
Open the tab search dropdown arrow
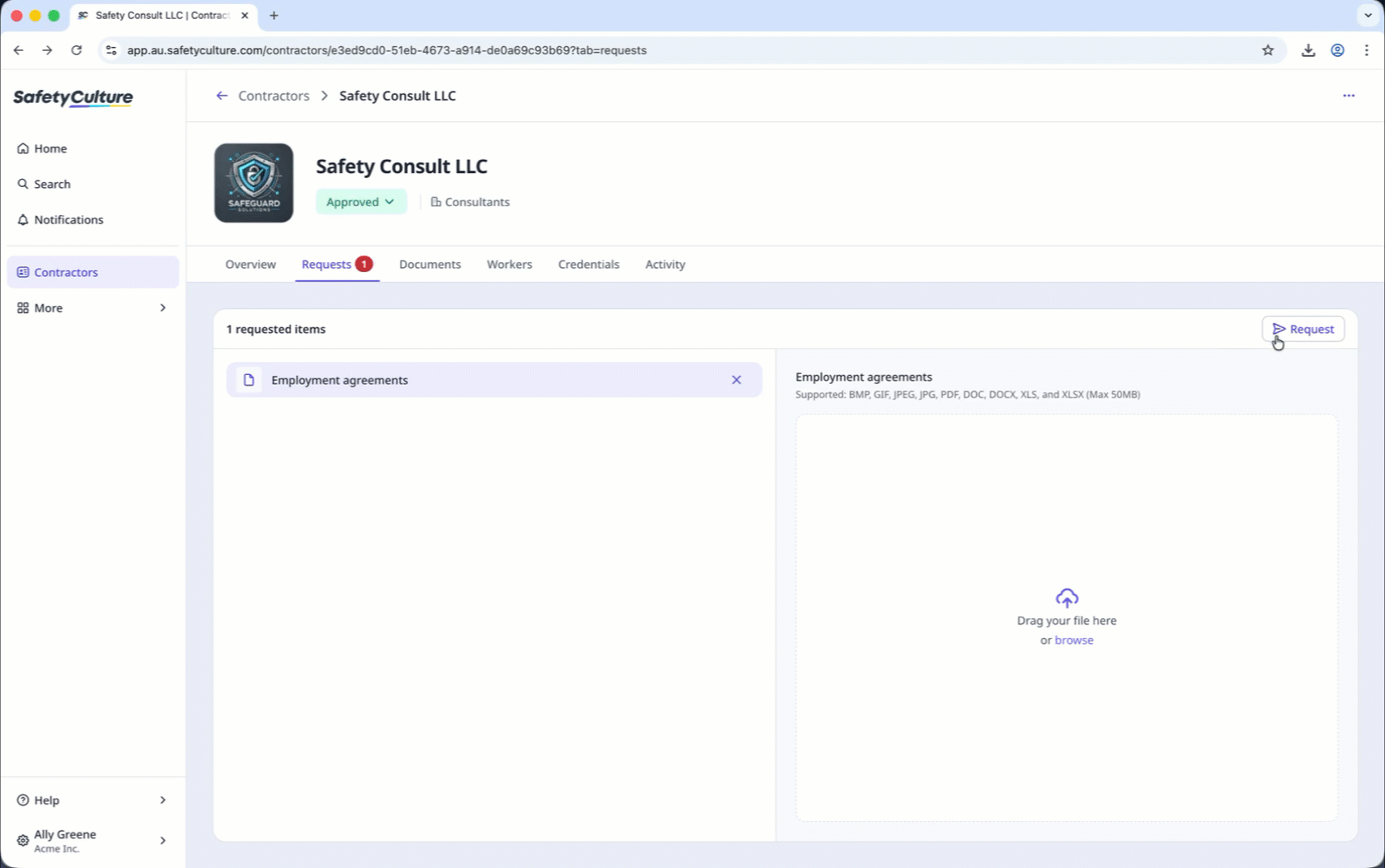tap(1368, 16)
